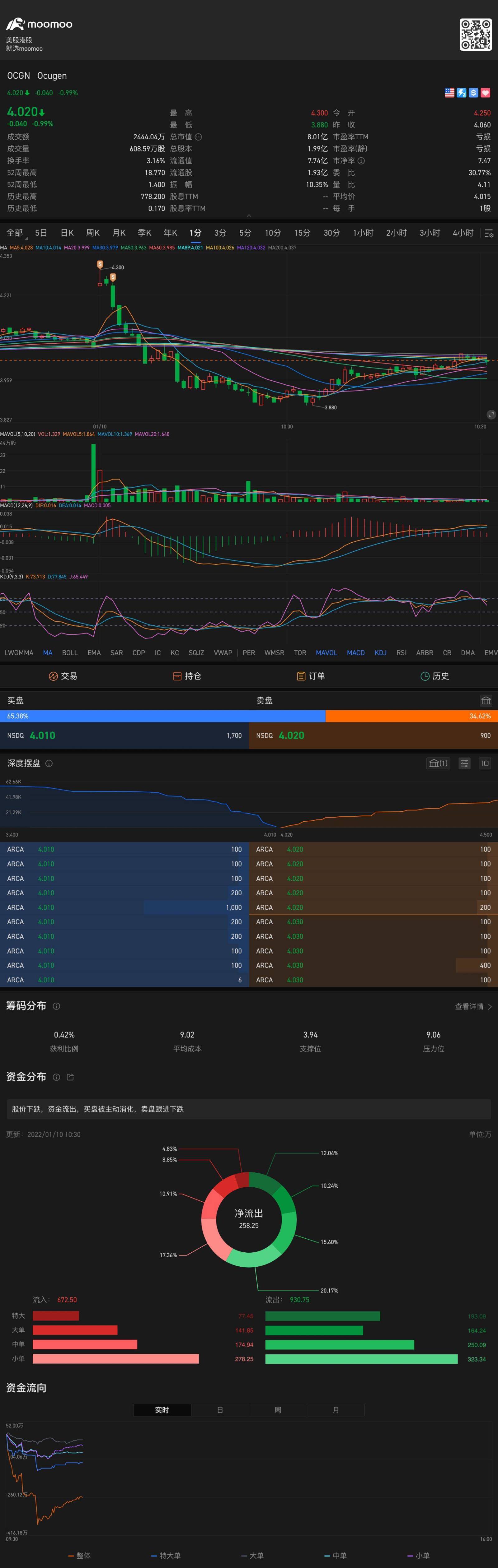Screen dimensions: 498x1568
Task: Toggle the MACD indicator off
Action: pyautogui.click(x=355, y=652)
